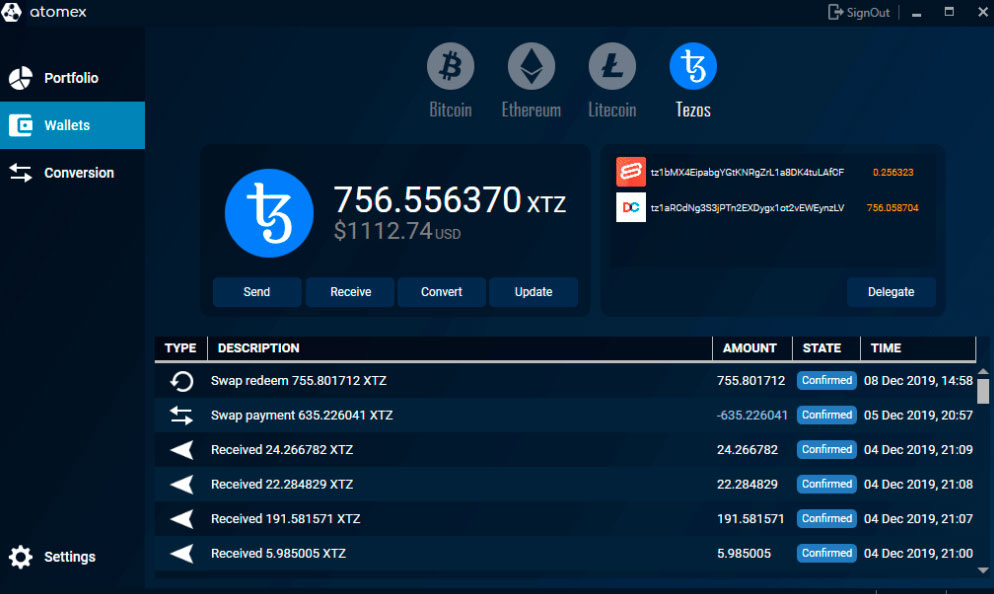
Task: Open the Wallets section
Action: (x=72, y=125)
